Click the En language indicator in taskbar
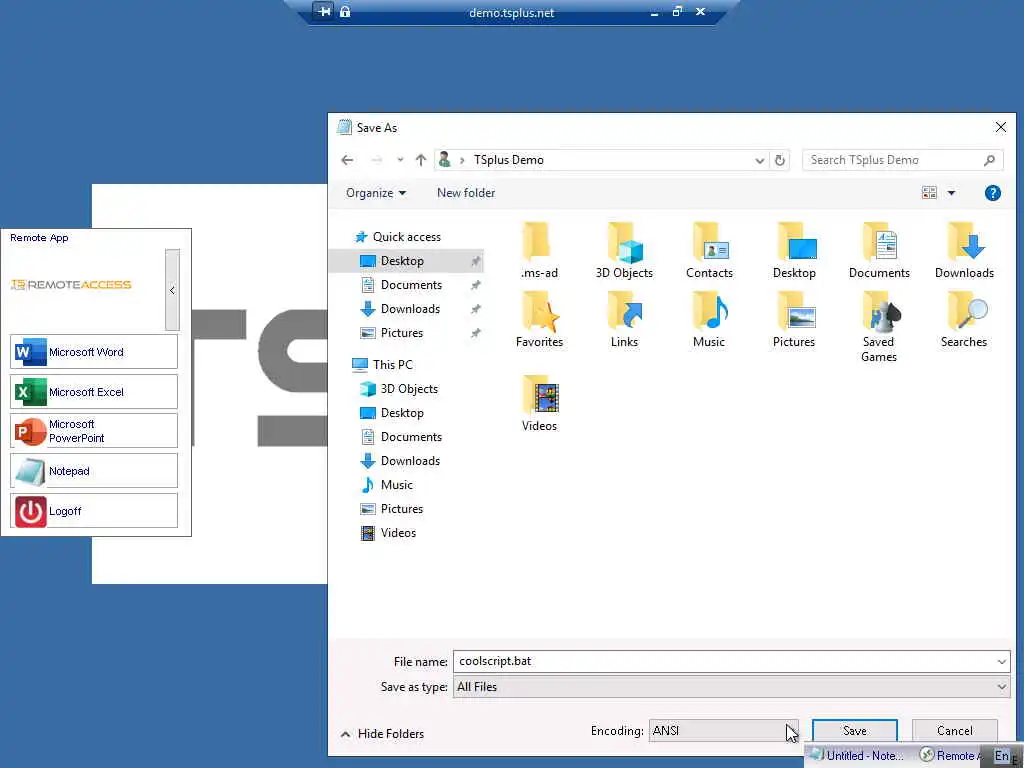1024x768 pixels. 1002,756
